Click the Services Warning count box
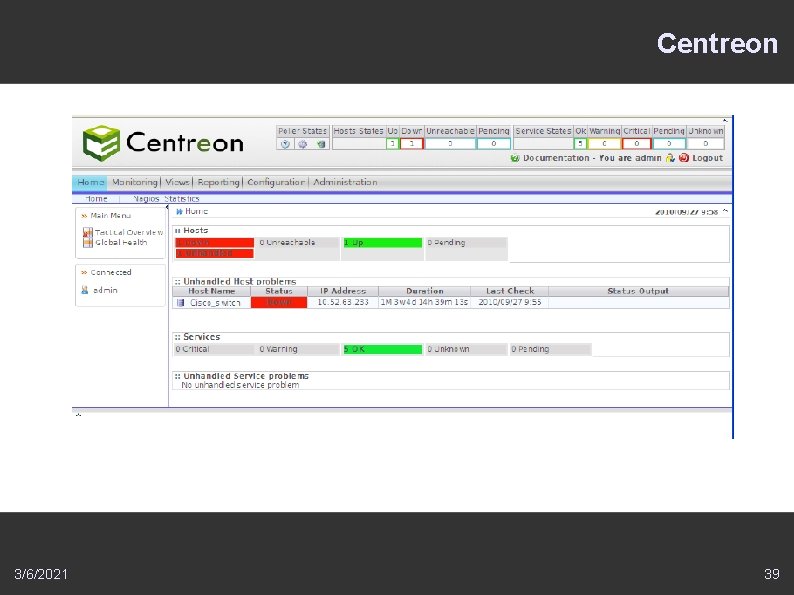The image size is (794, 595). coord(604,144)
